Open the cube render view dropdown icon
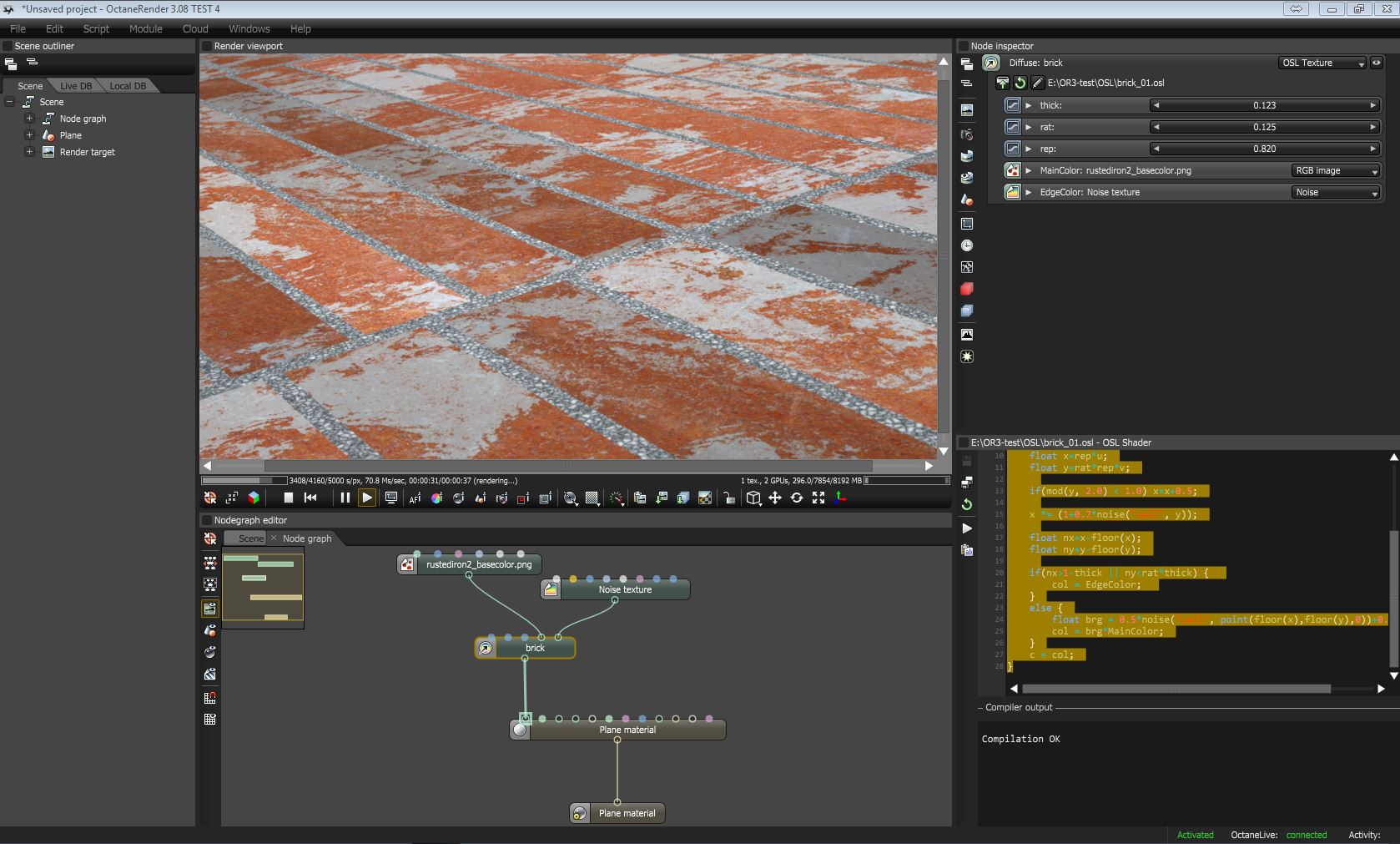The width and height of the screenshot is (1400, 844). tap(753, 498)
